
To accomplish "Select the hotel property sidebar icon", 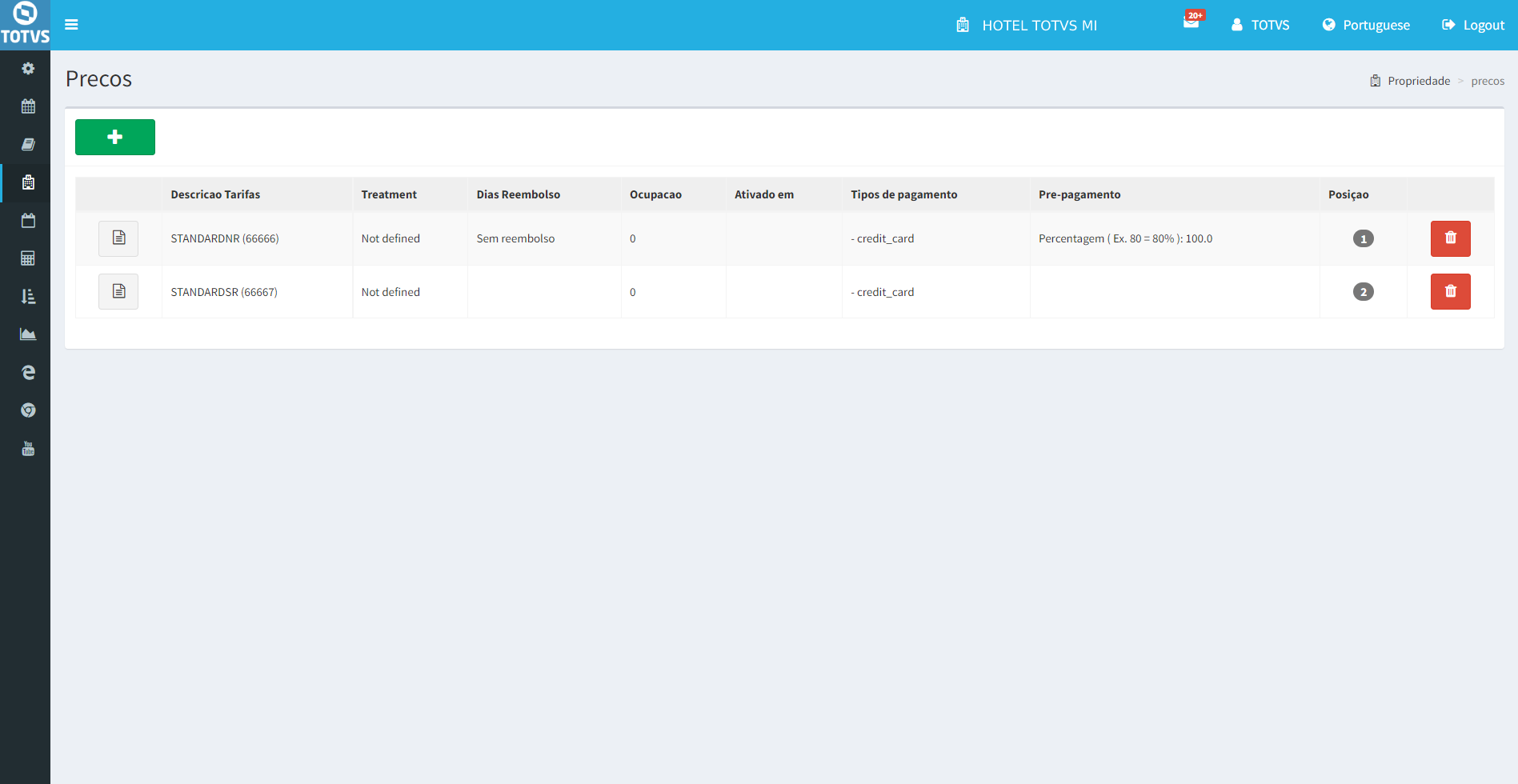I will click(x=28, y=182).
